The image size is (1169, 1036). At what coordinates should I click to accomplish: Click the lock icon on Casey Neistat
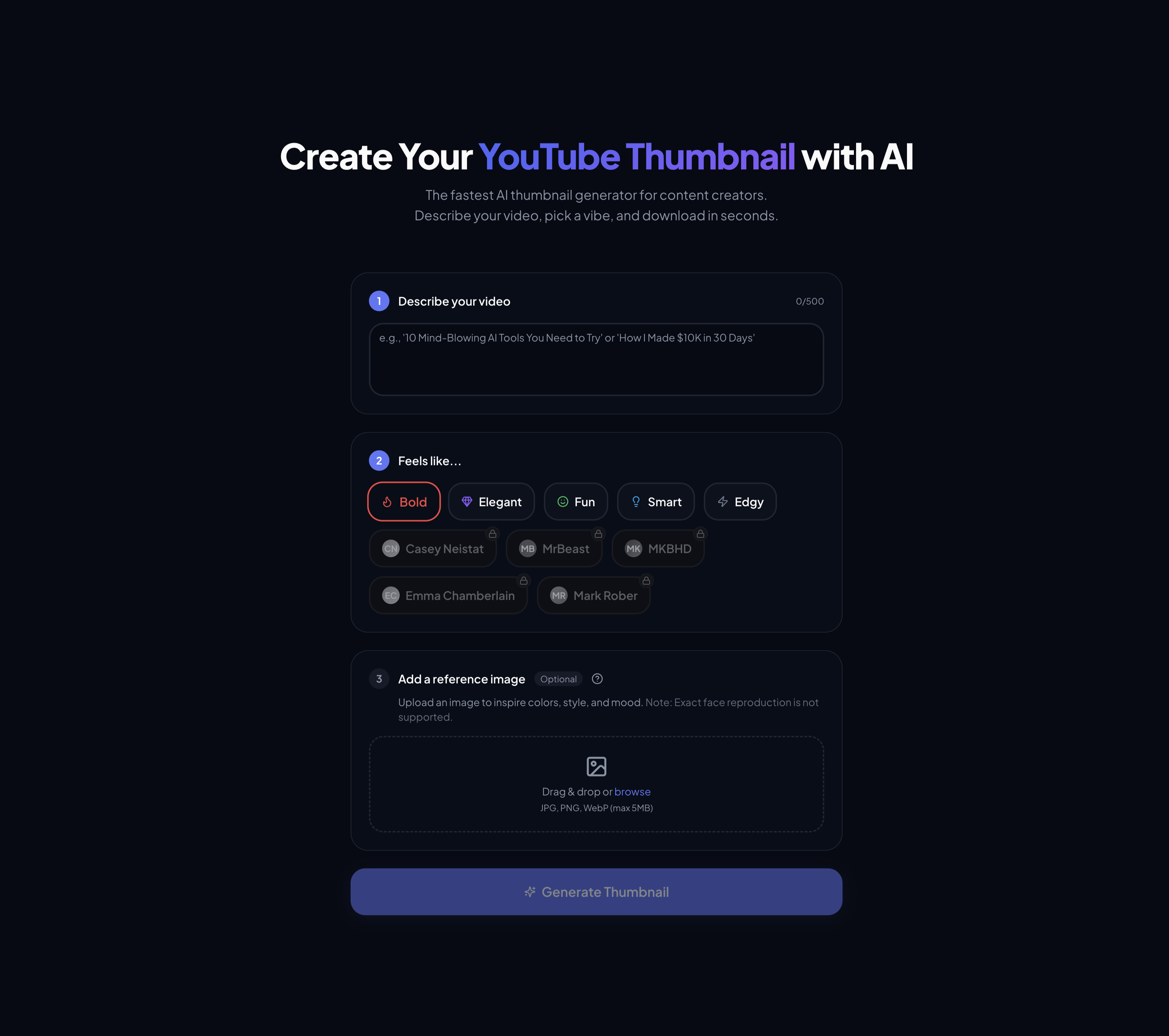[x=492, y=534]
